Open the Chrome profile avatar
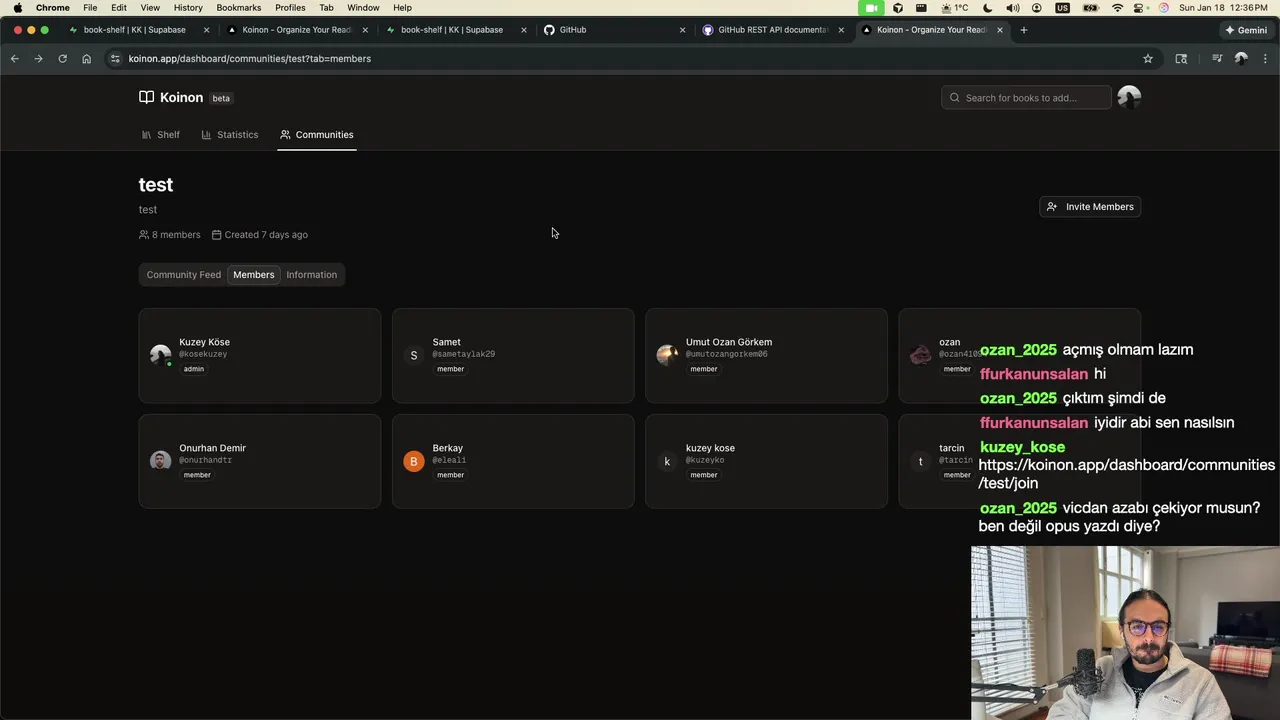The image size is (1280, 720). (1241, 59)
